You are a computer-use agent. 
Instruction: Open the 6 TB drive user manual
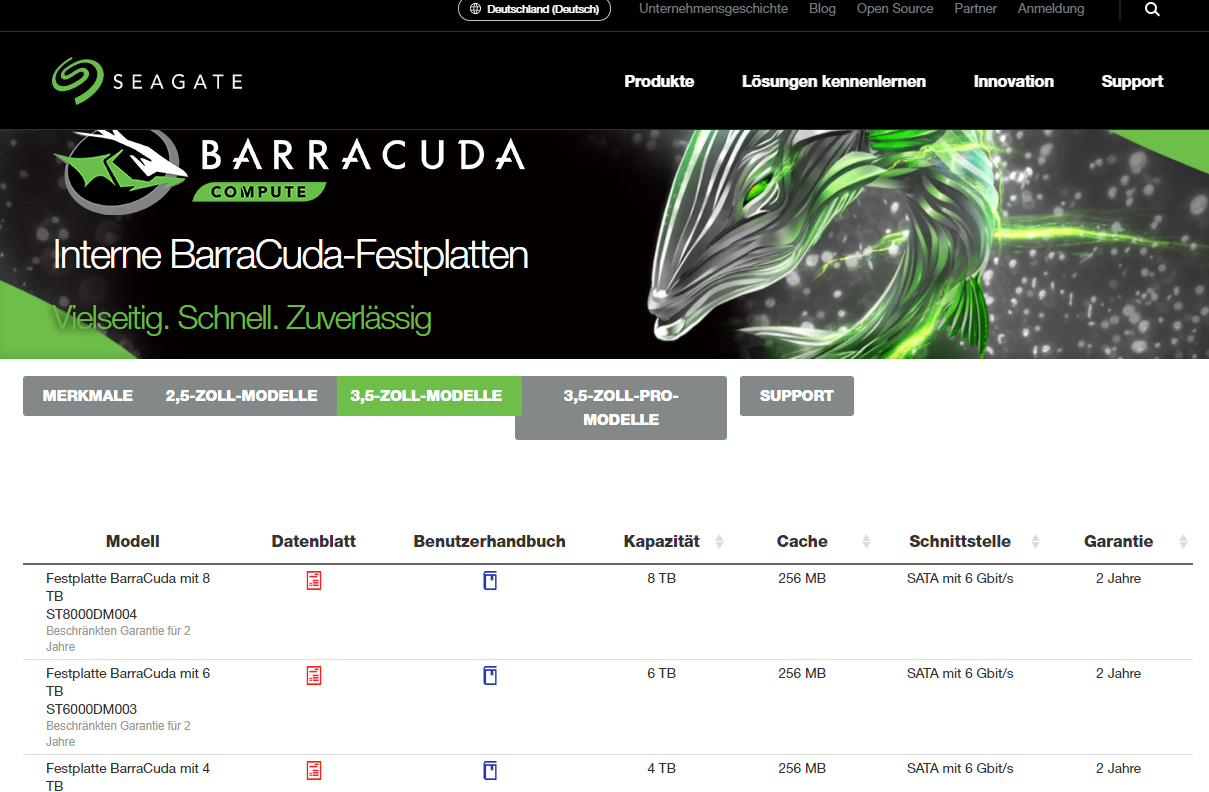coord(490,675)
